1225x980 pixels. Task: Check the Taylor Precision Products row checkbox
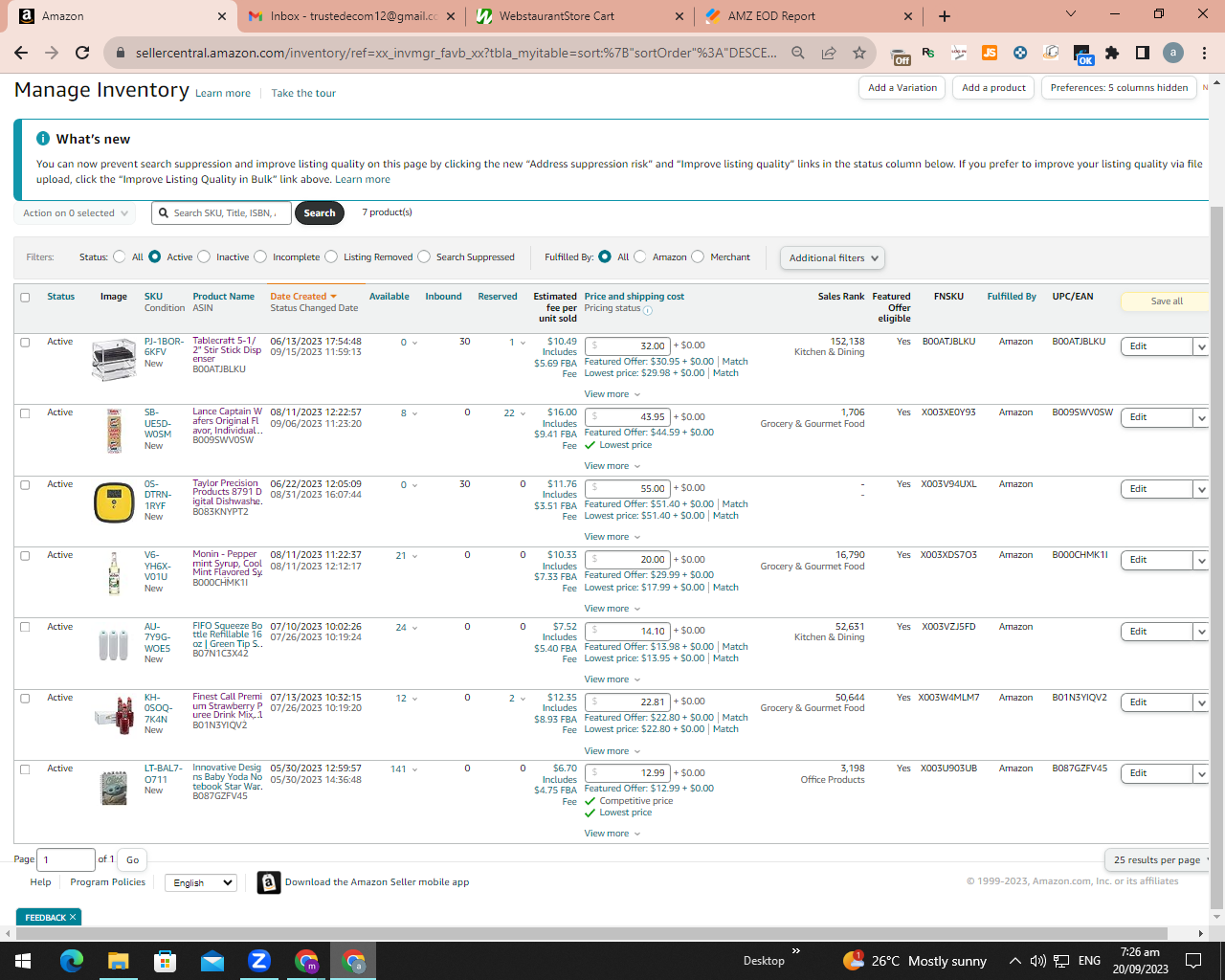point(25,485)
